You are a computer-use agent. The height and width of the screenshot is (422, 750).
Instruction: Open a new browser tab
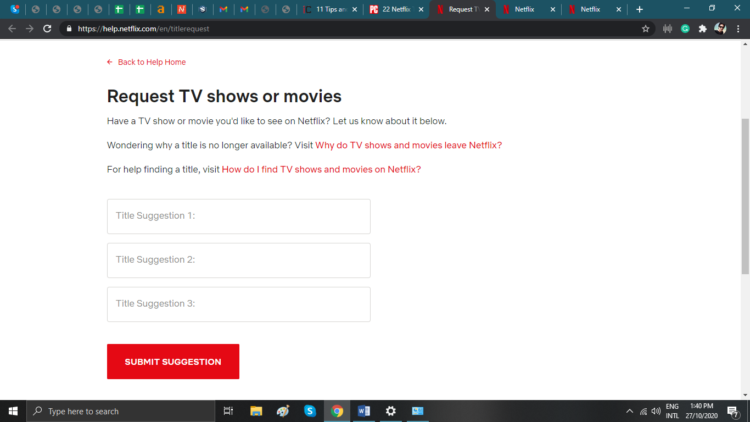tap(640, 9)
